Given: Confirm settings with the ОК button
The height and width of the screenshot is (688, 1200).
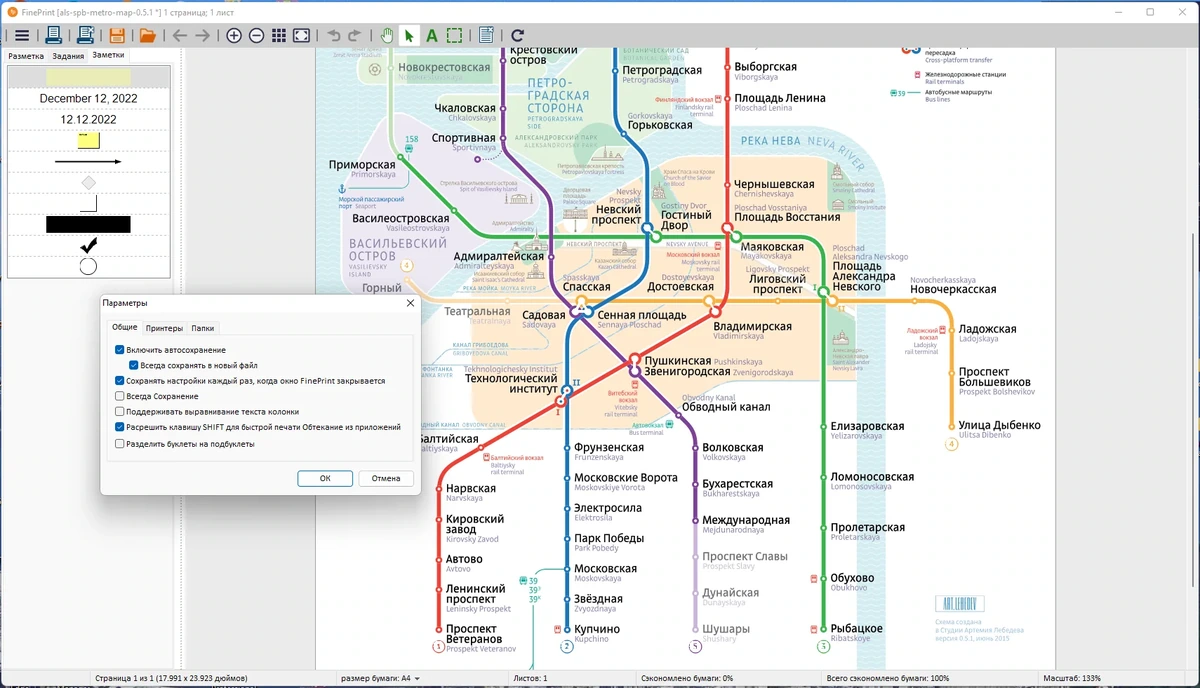Looking at the screenshot, I should point(325,478).
